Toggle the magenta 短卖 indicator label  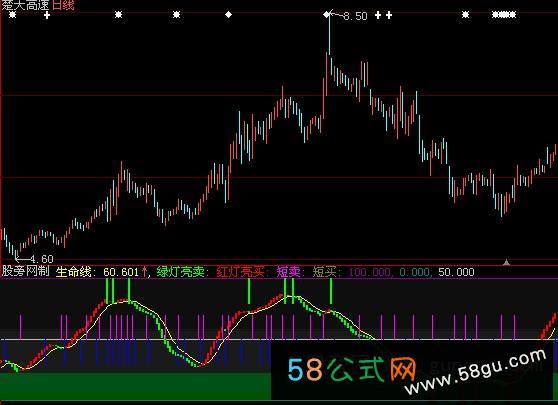(288, 272)
